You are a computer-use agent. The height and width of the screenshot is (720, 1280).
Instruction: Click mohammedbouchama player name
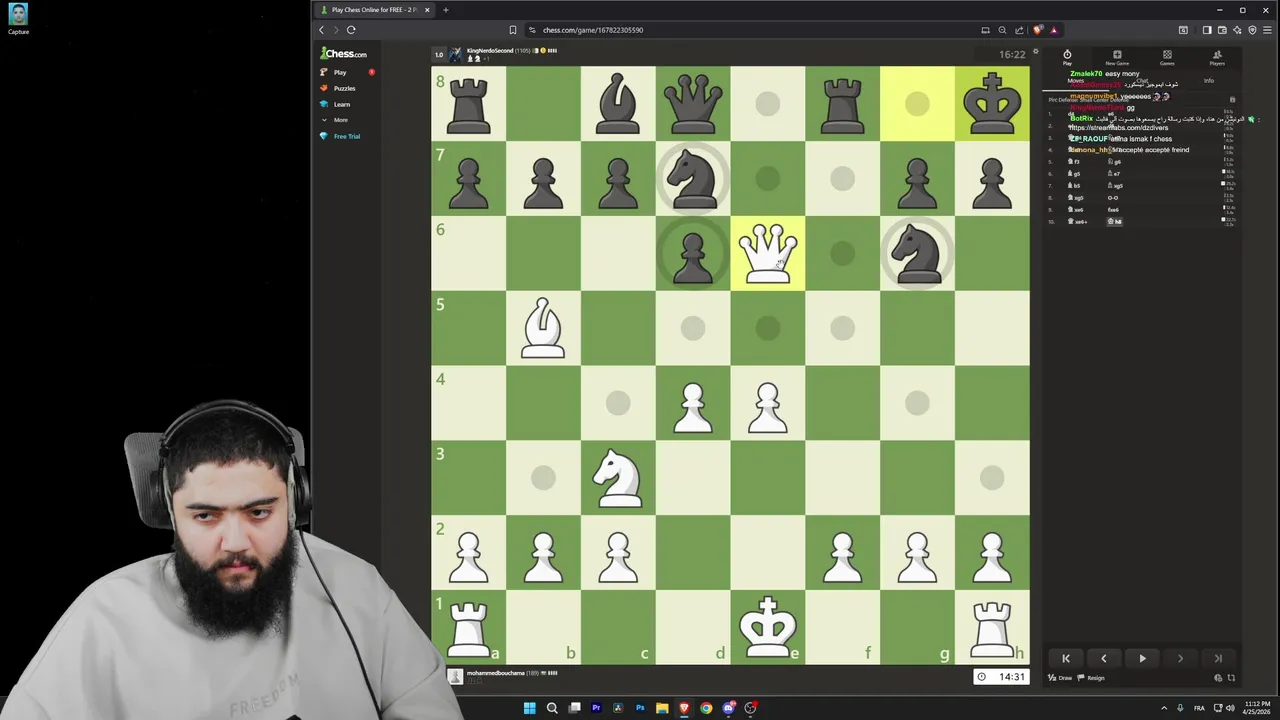pos(496,673)
